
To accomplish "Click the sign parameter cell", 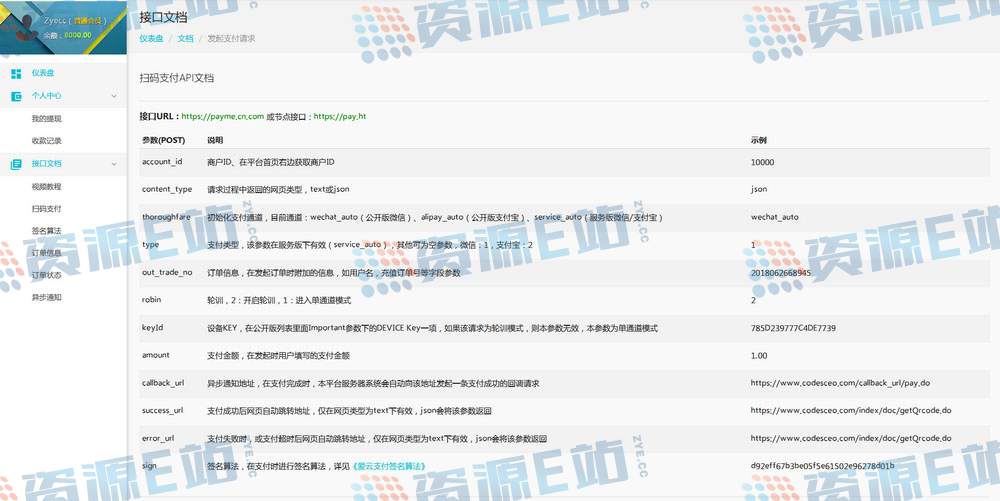I will tap(149, 466).
